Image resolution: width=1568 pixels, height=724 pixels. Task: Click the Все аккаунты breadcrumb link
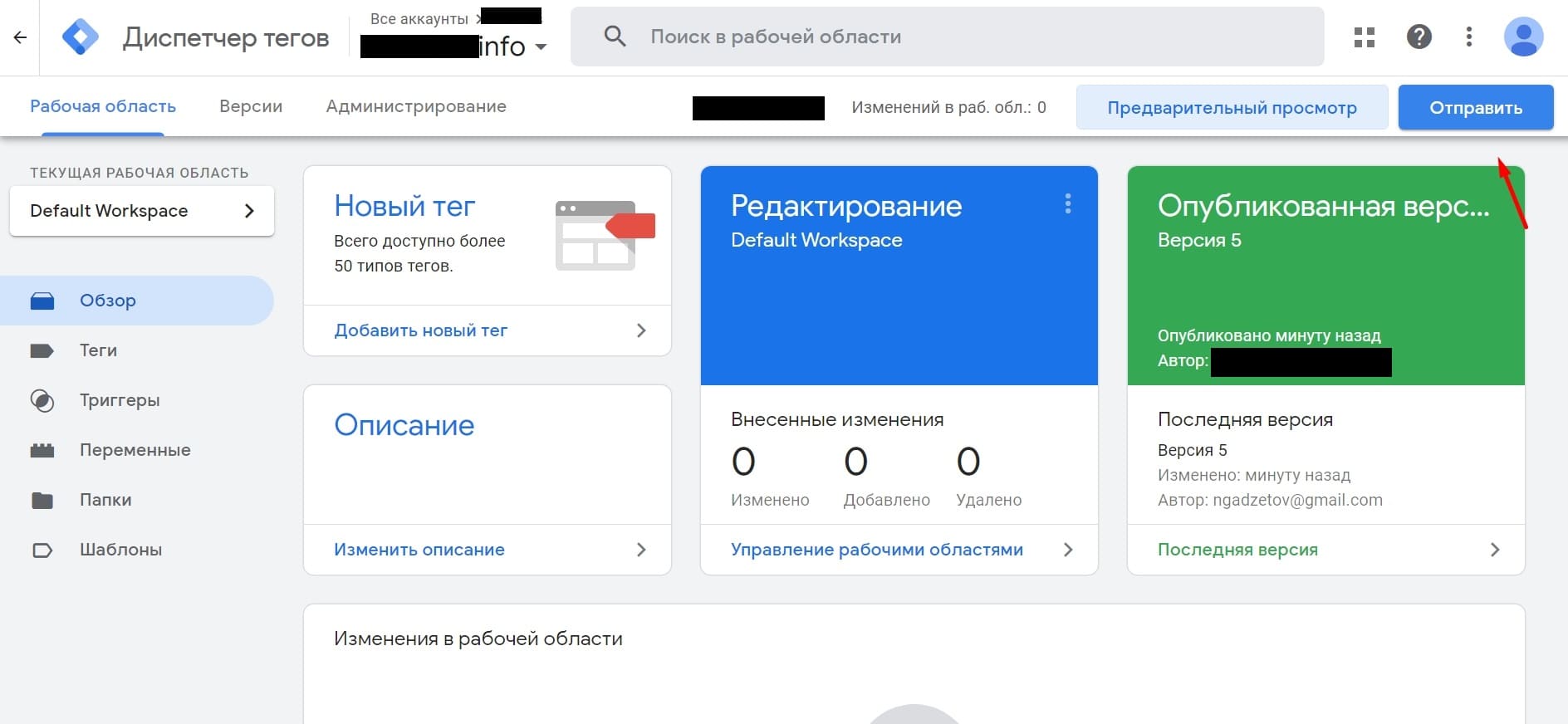[419, 18]
